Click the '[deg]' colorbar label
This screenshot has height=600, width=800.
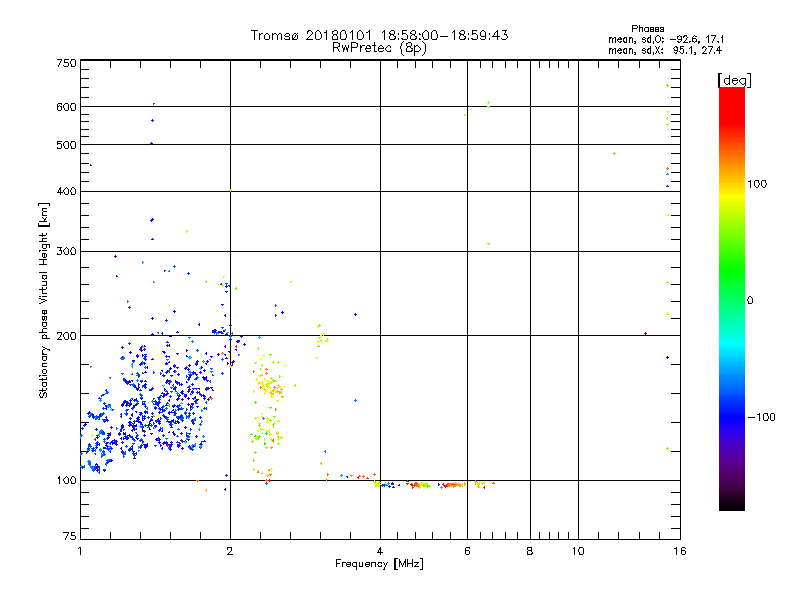point(734,80)
